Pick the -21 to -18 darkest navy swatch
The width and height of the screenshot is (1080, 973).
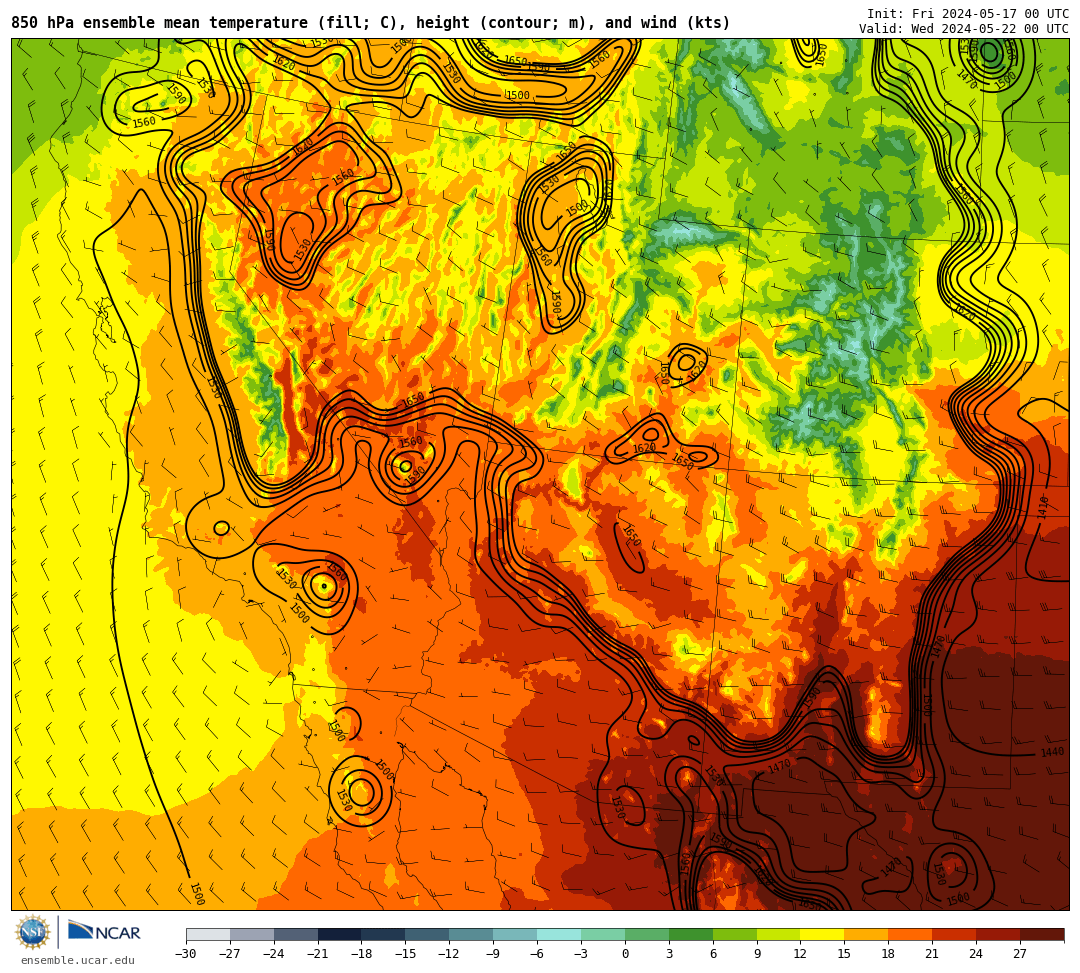click(x=340, y=934)
